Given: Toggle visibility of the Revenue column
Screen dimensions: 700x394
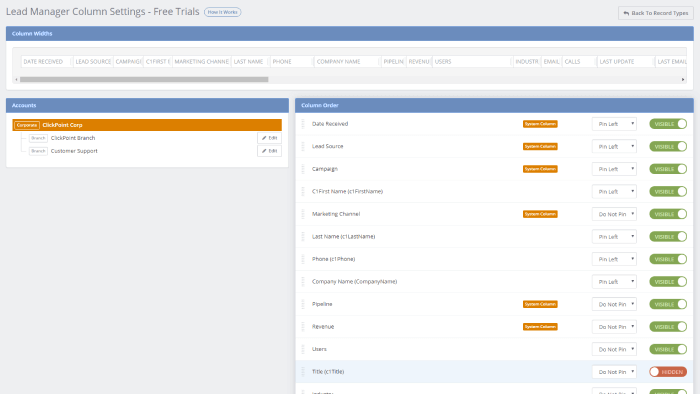Looking at the screenshot, I should 668,327.
